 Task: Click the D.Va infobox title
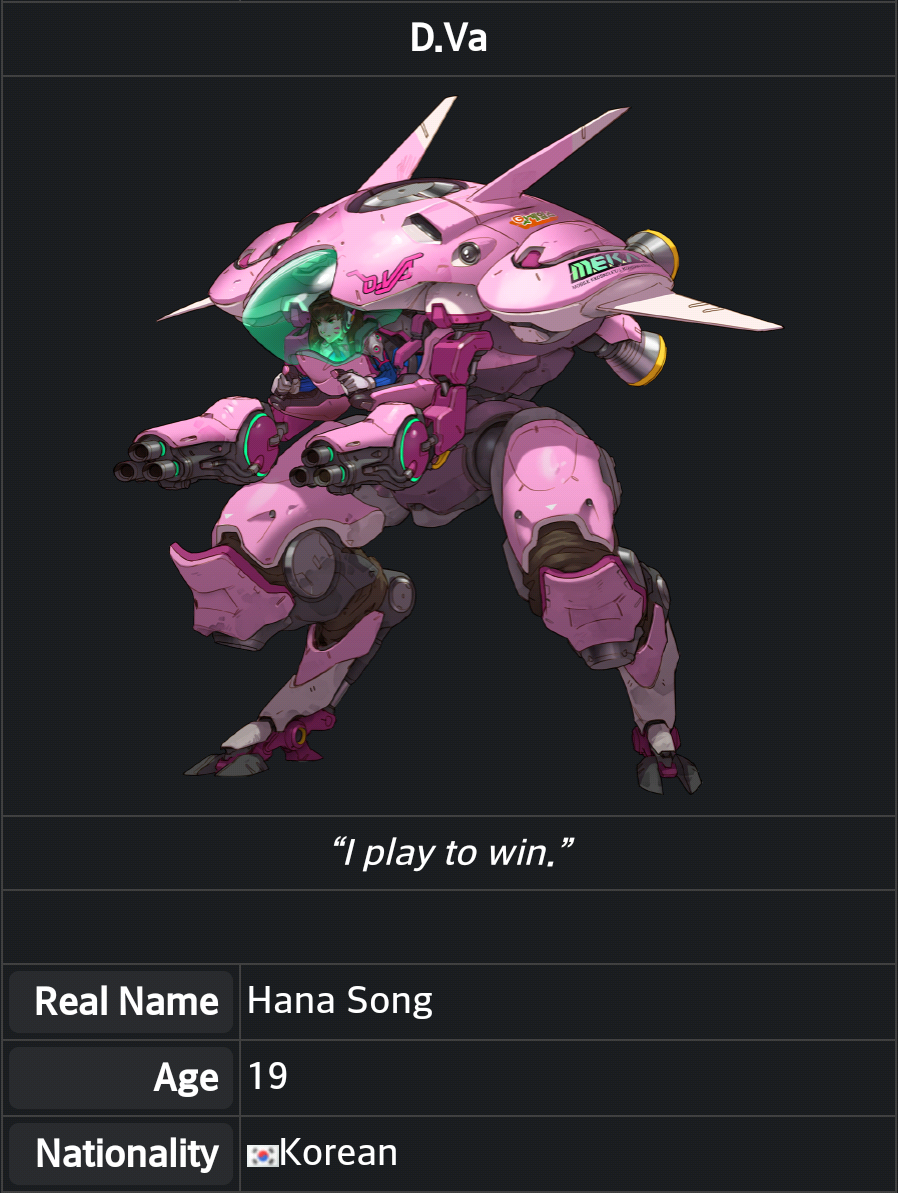point(449,37)
